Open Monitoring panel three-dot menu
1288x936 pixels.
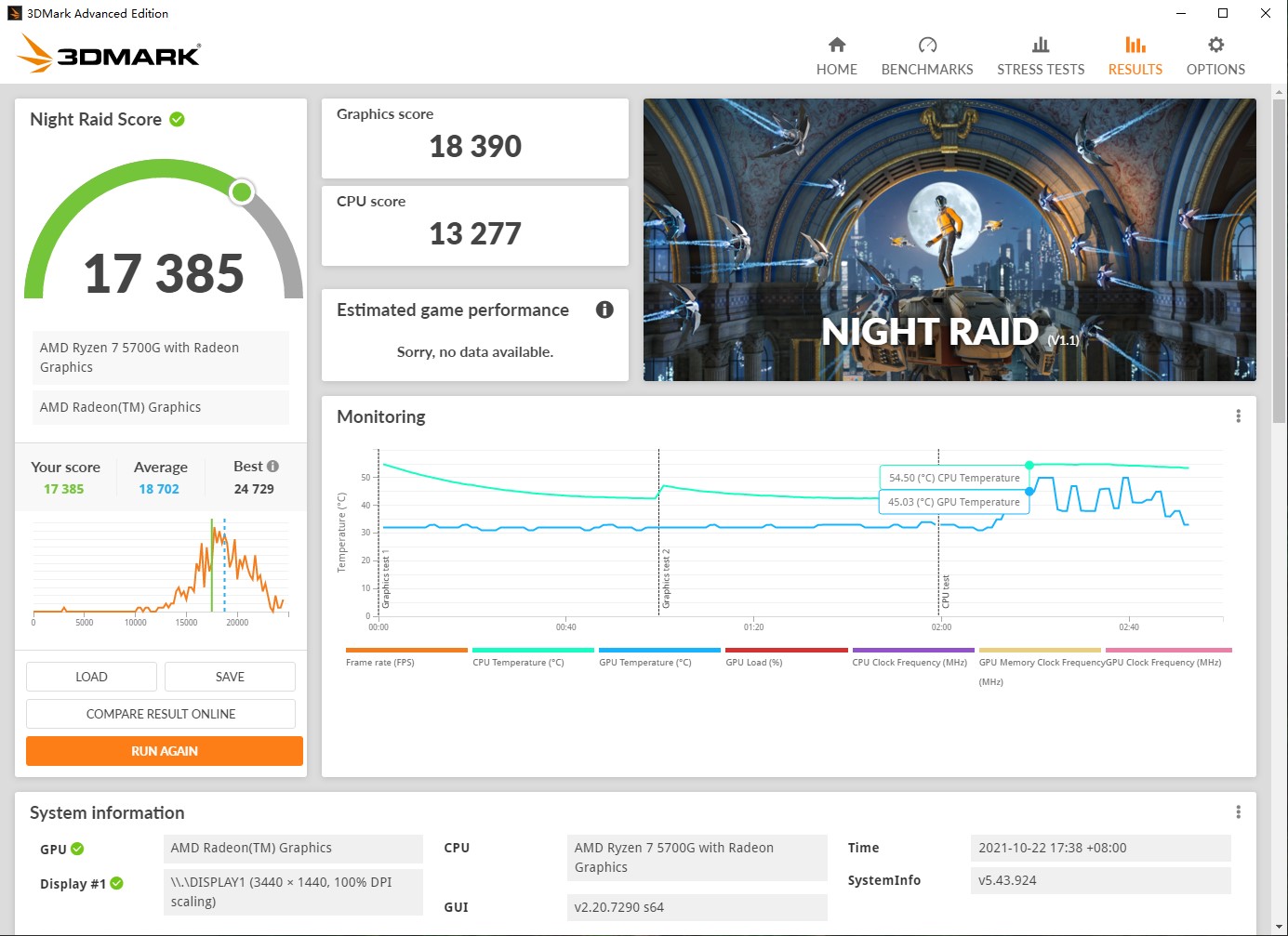click(x=1238, y=416)
